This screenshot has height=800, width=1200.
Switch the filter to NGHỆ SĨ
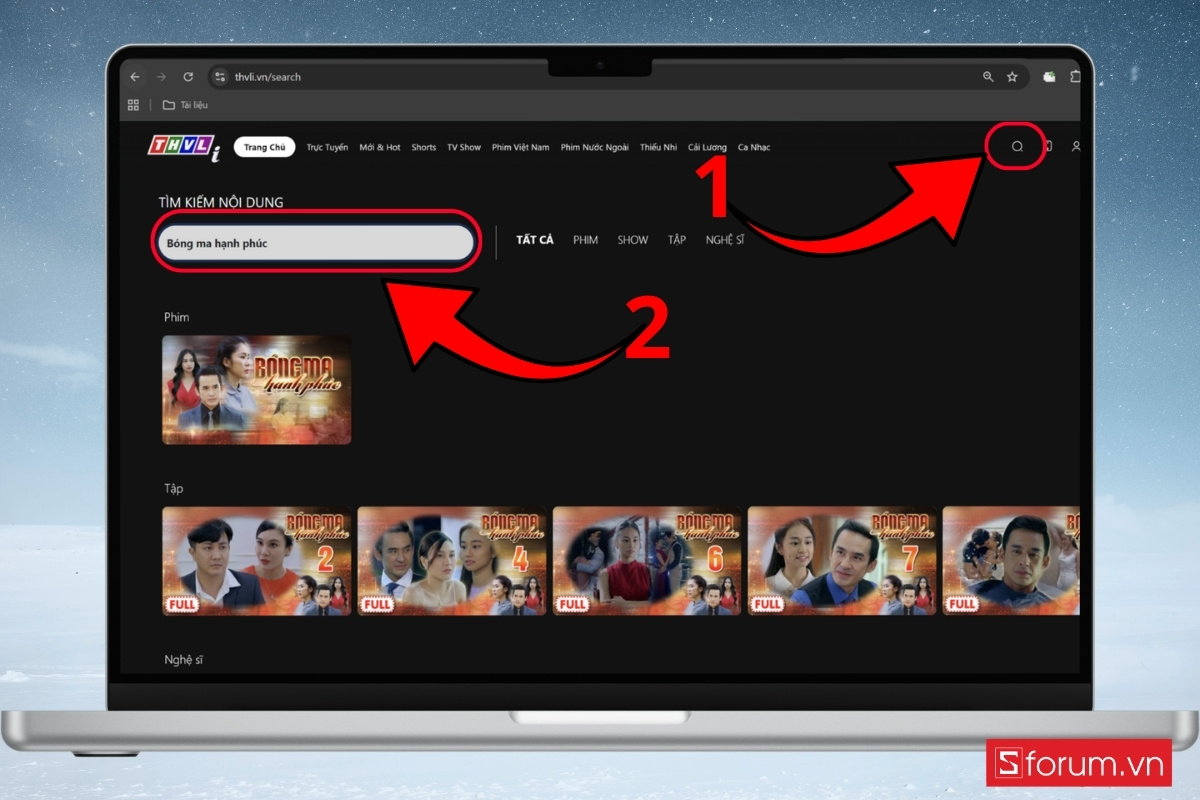coord(725,240)
